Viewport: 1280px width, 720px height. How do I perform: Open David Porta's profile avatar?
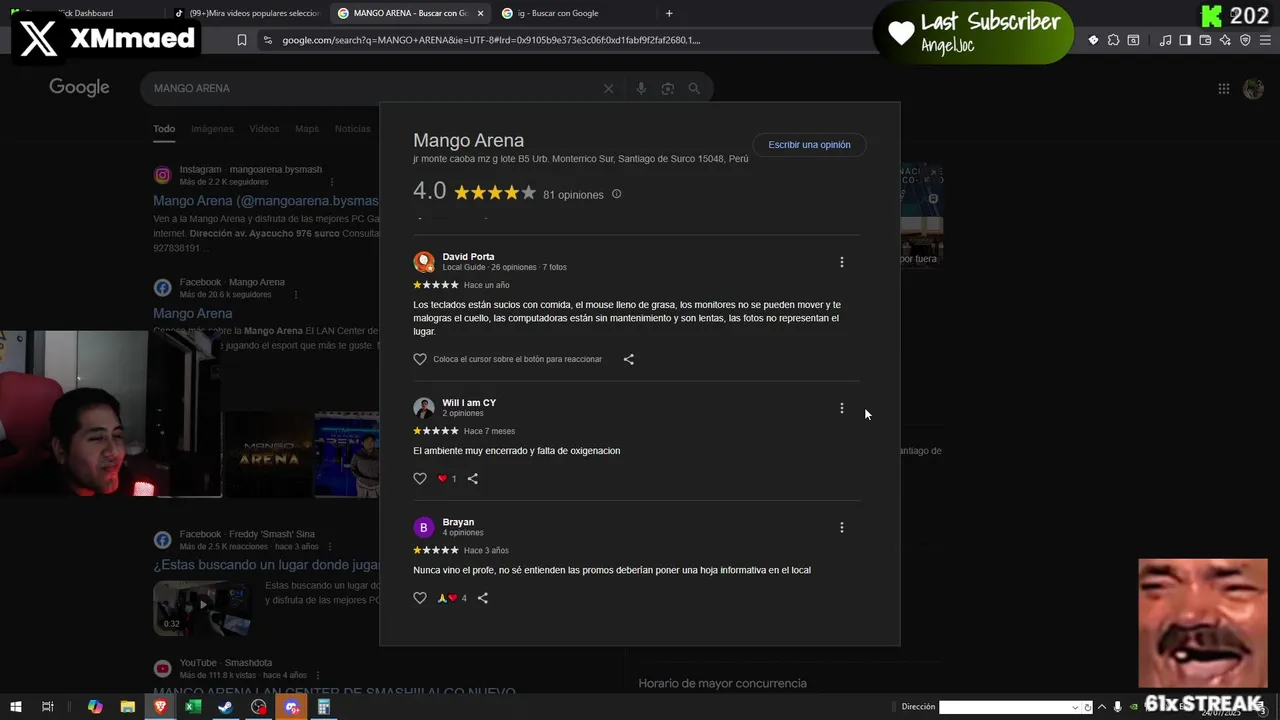[424, 262]
